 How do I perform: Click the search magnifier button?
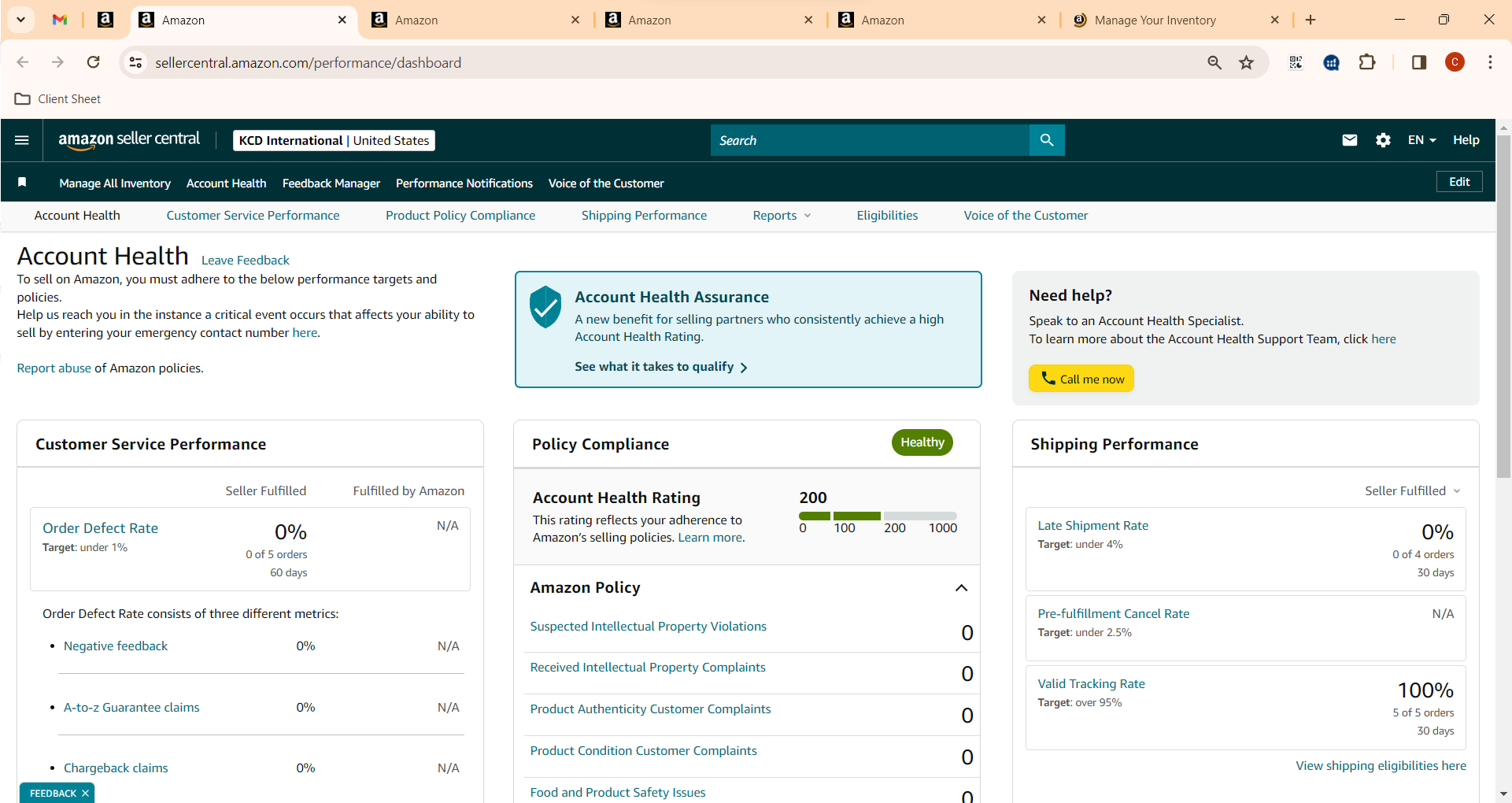(1047, 140)
